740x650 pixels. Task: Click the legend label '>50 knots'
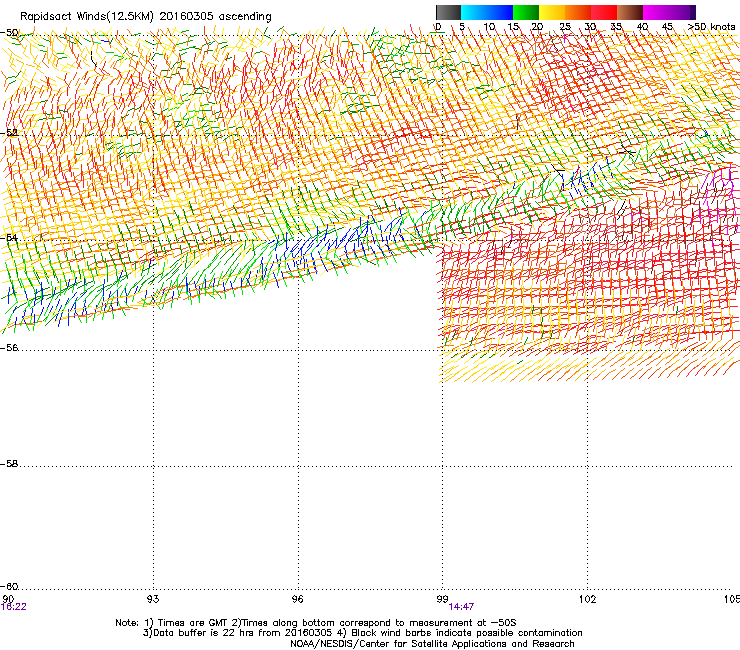click(x=711, y=27)
